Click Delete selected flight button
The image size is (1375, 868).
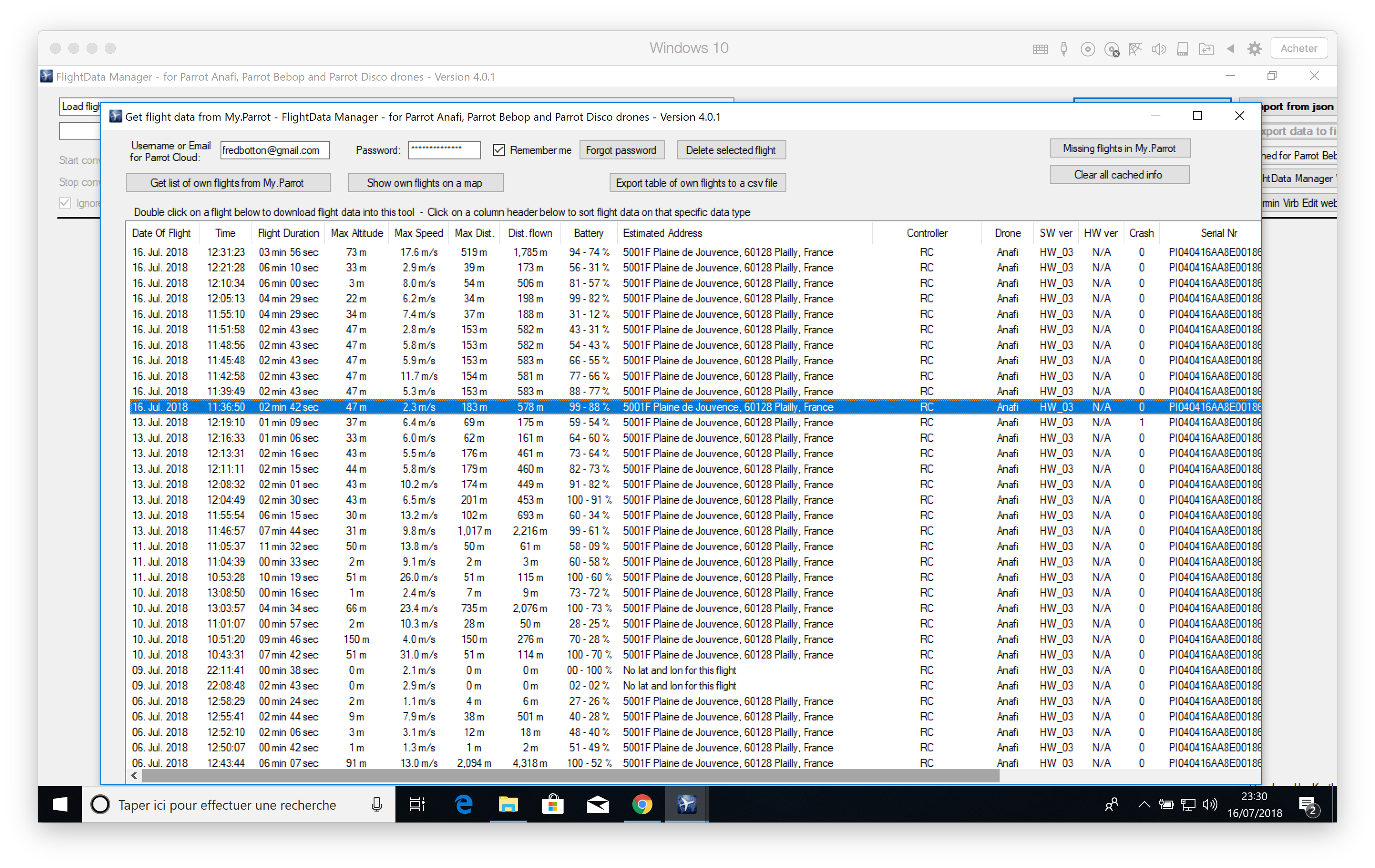731,150
